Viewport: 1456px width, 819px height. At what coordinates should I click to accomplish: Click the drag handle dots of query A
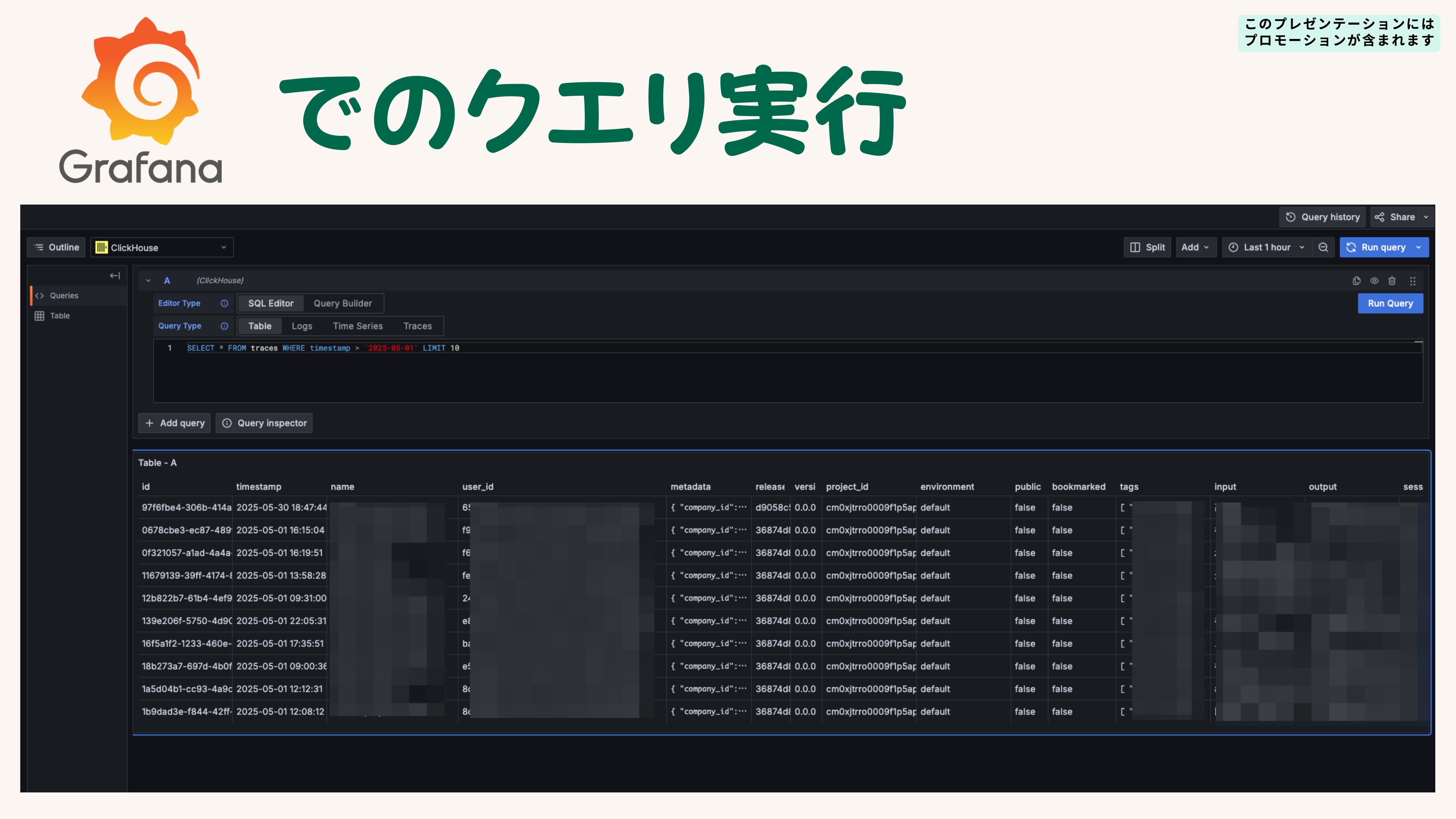coord(1412,281)
